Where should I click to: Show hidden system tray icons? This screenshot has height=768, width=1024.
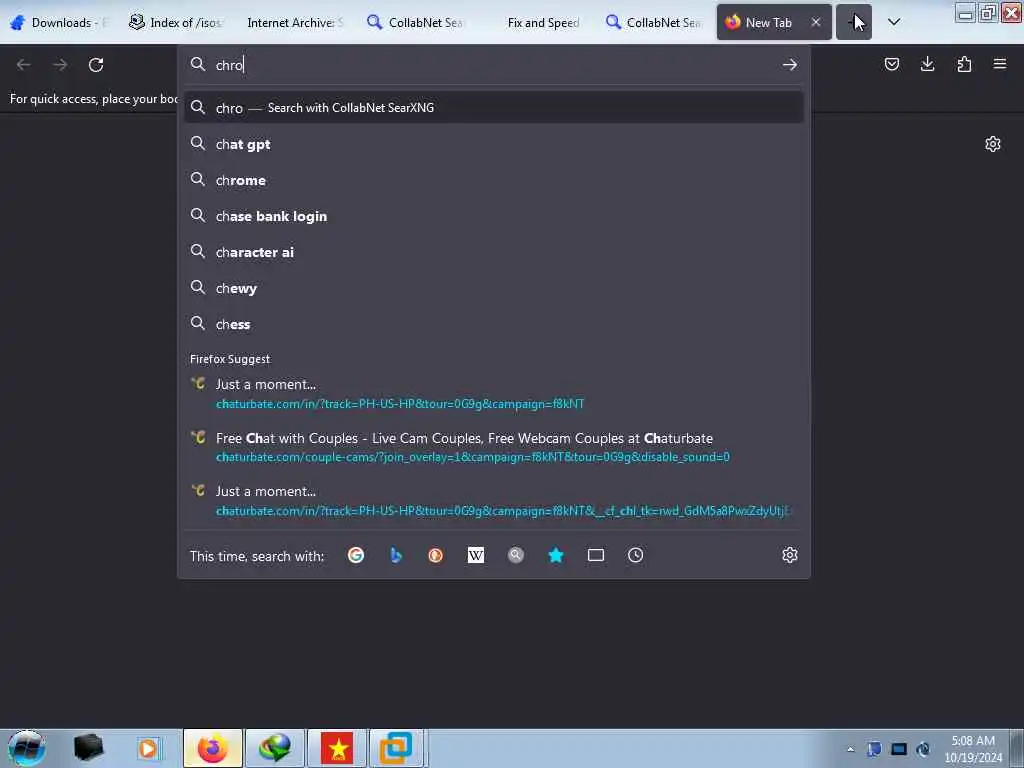850,749
